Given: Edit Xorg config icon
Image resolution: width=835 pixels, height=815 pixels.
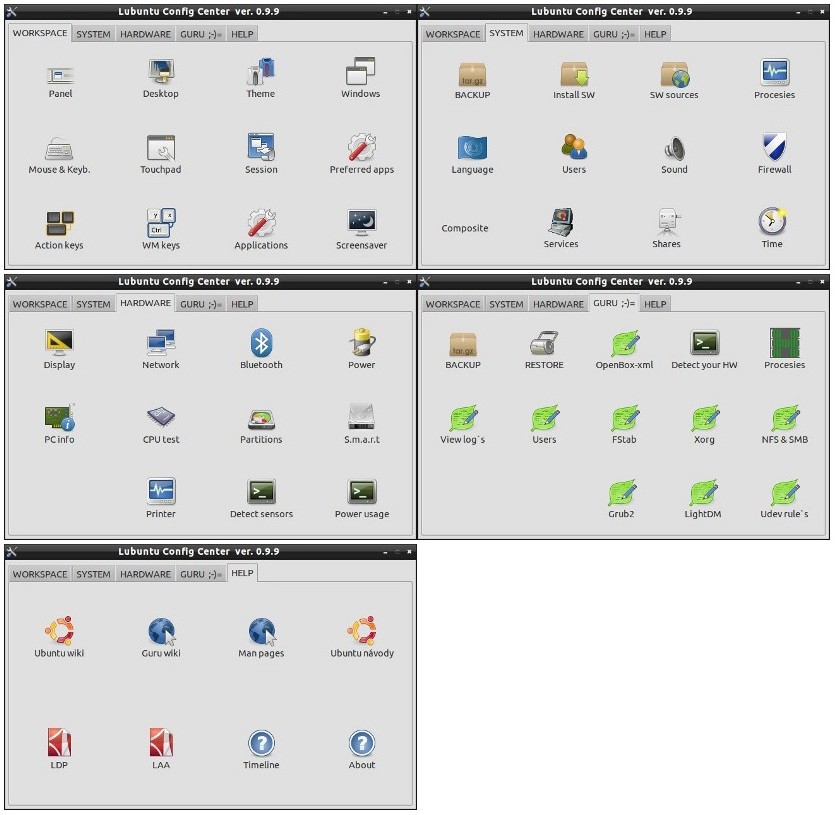Looking at the screenshot, I should [x=706, y=418].
